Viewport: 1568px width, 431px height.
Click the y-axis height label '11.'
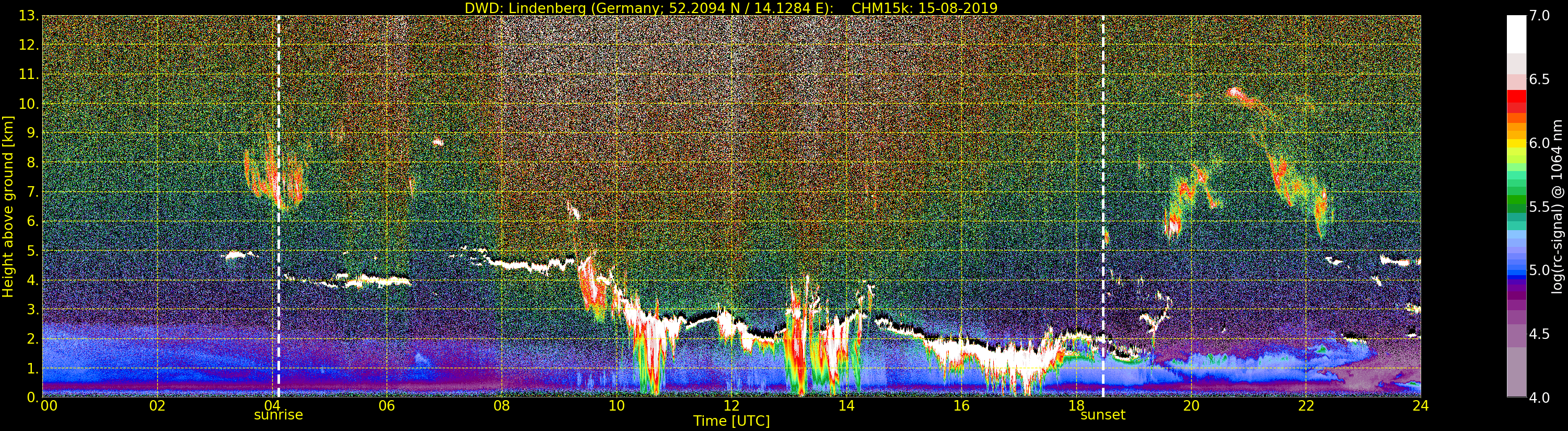click(x=29, y=74)
